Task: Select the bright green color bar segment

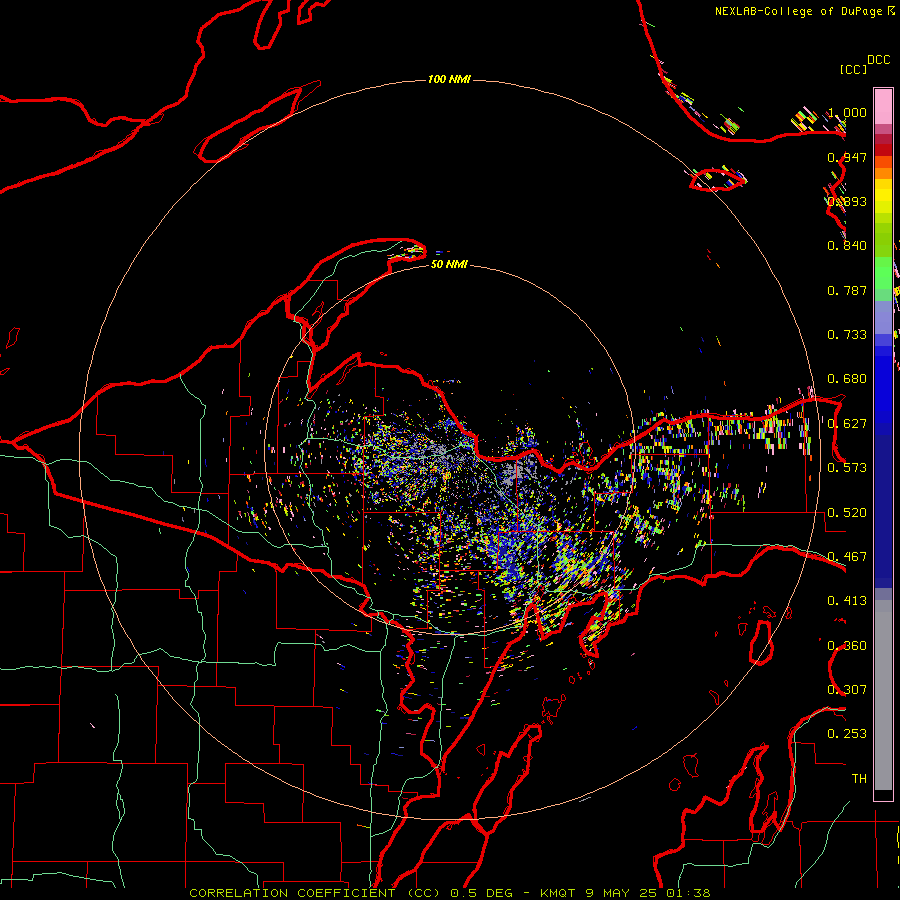Action: pos(883,273)
